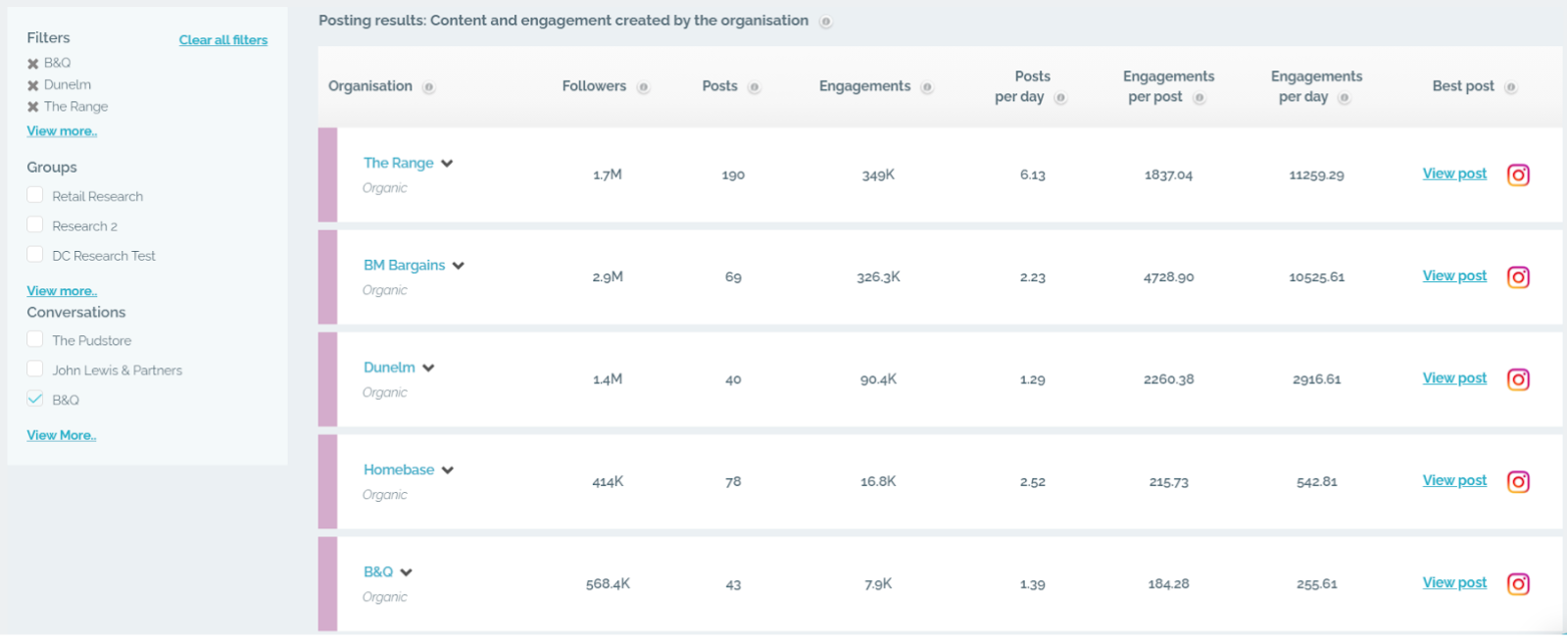The height and width of the screenshot is (641, 1568).
Task: Open Homebase organisation name link
Action: coord(399,469)
